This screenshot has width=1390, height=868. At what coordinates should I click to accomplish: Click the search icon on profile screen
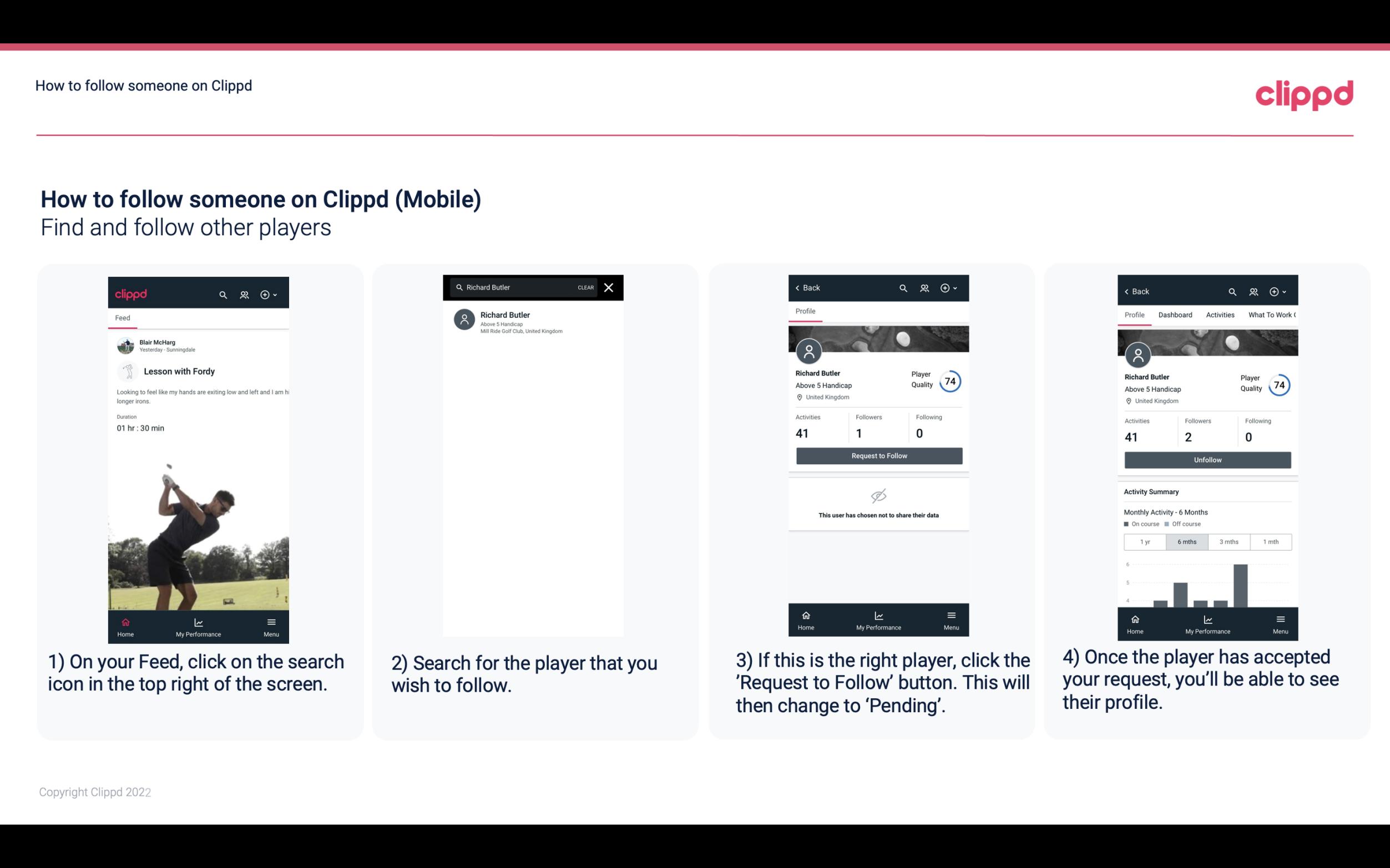[905, 287]
